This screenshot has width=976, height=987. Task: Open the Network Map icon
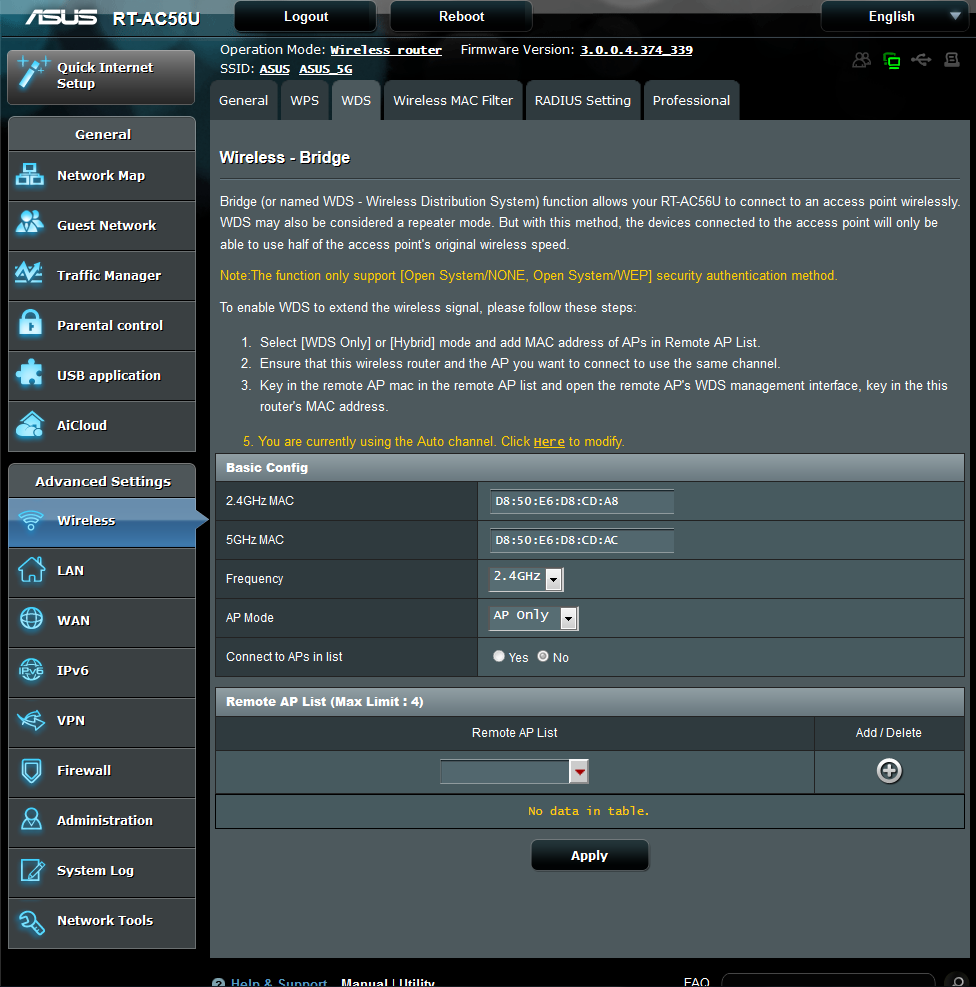30,175
